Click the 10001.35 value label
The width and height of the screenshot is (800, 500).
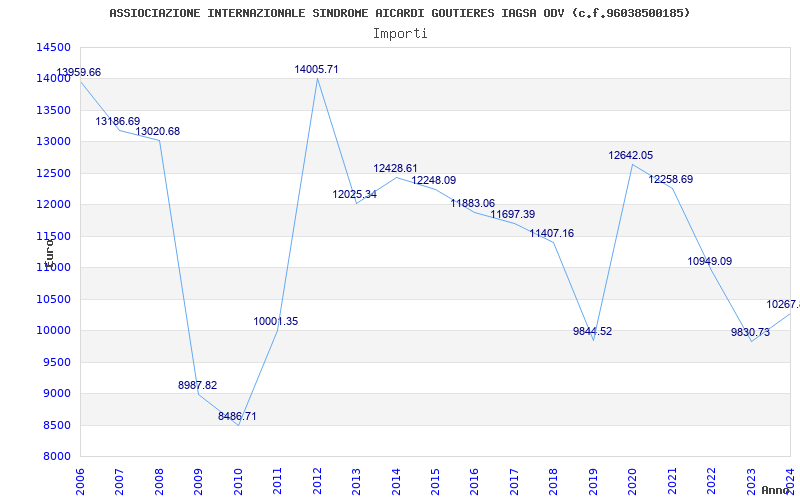275,321
